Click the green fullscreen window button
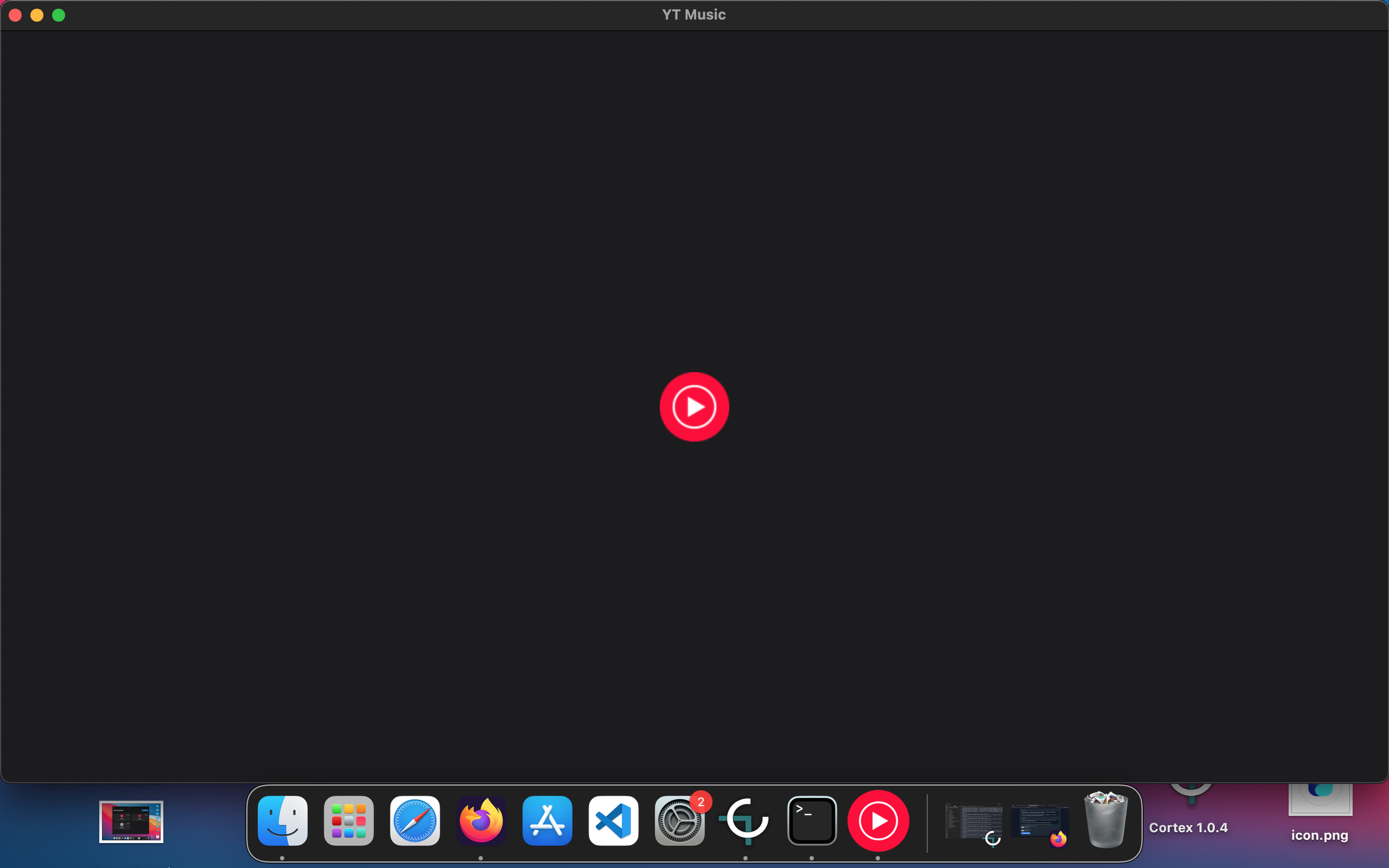The width and height of the screenshot is (1389, 868). (59, 15)
